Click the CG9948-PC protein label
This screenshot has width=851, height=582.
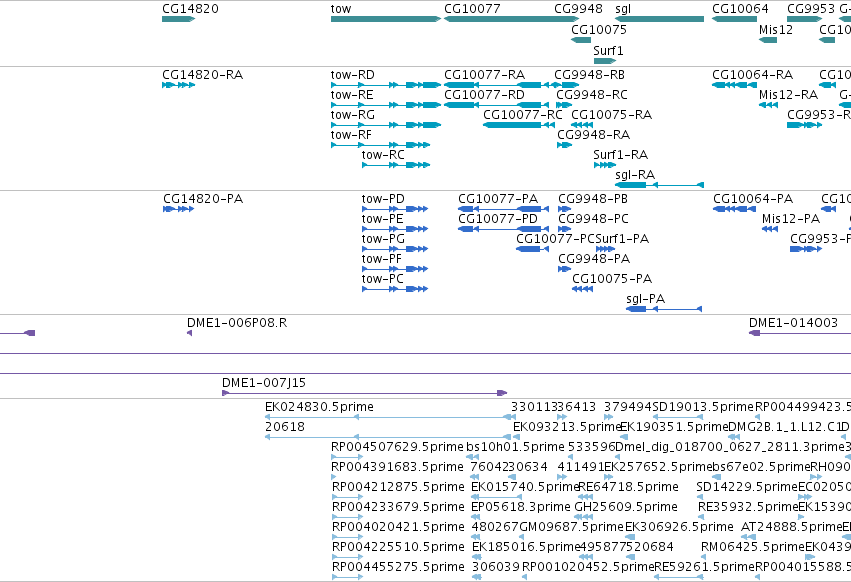click(x=593, y=219)
